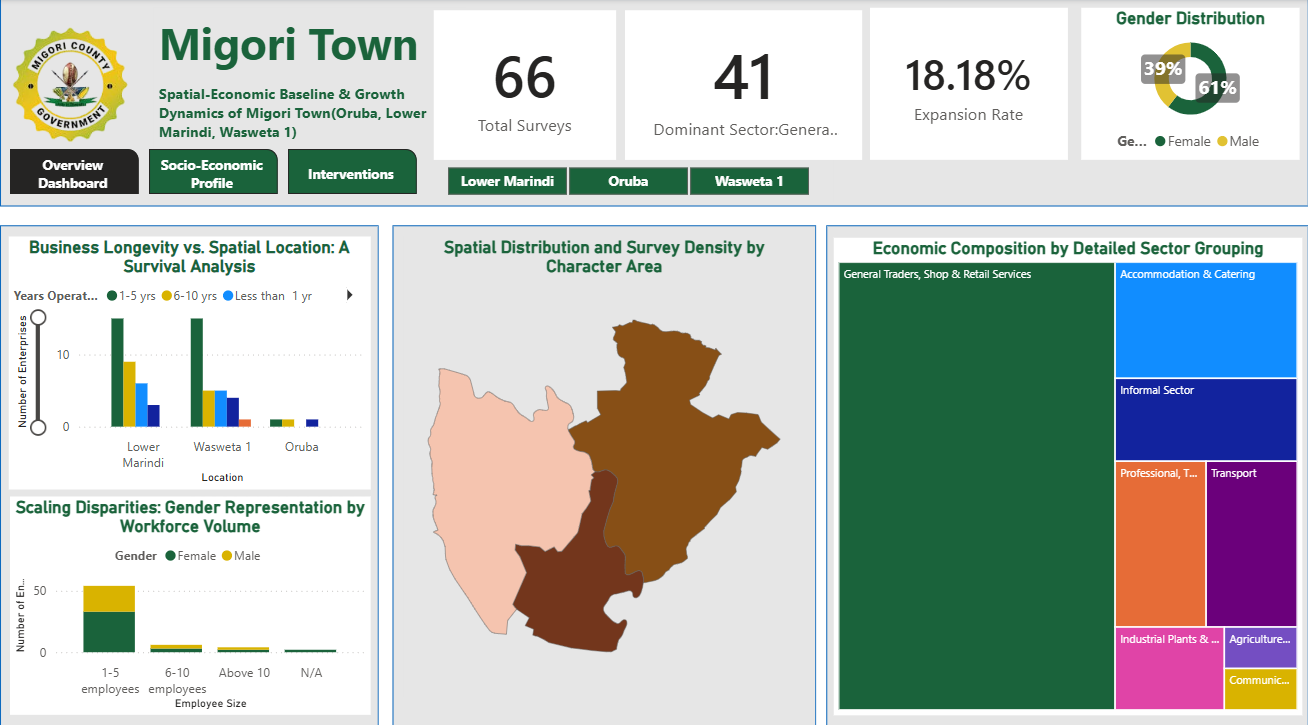This screenshot has height=725, width=1308.
Task: Select the Male legend marker in Gender Distribution
Action: 1222,141
